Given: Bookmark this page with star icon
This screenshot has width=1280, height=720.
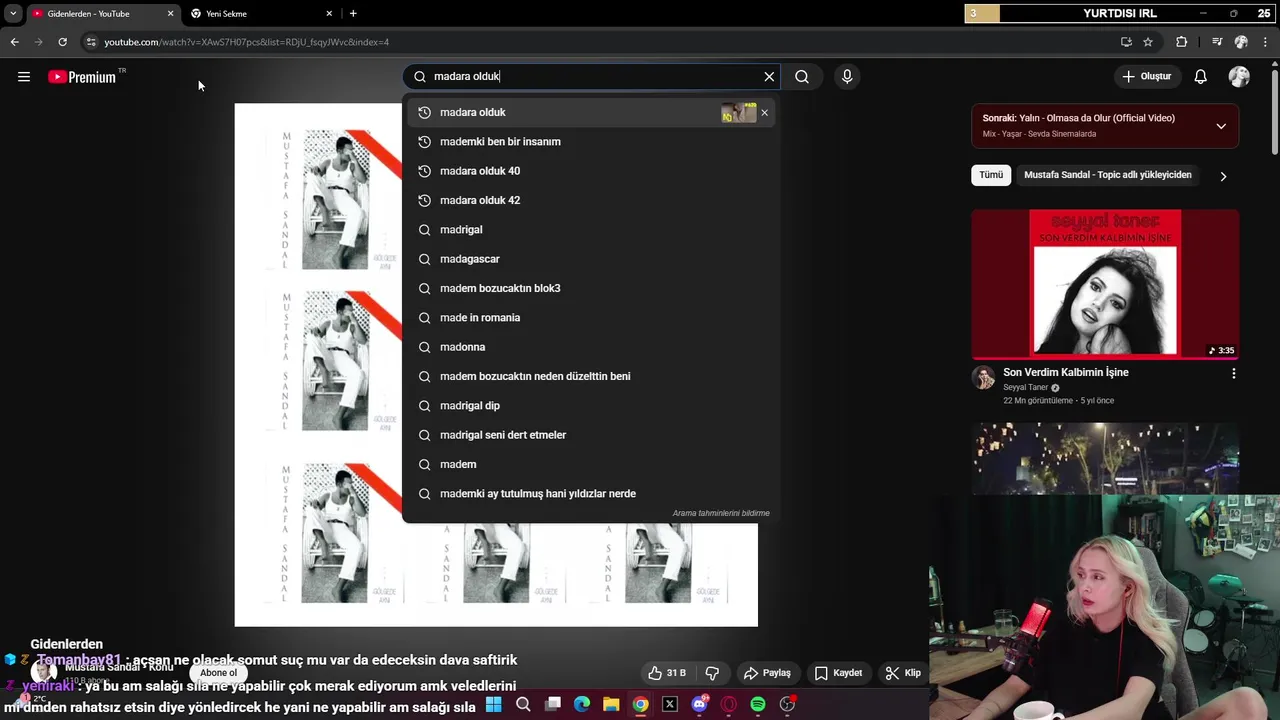Looking at the screenshot, I should click(1148, 42).
